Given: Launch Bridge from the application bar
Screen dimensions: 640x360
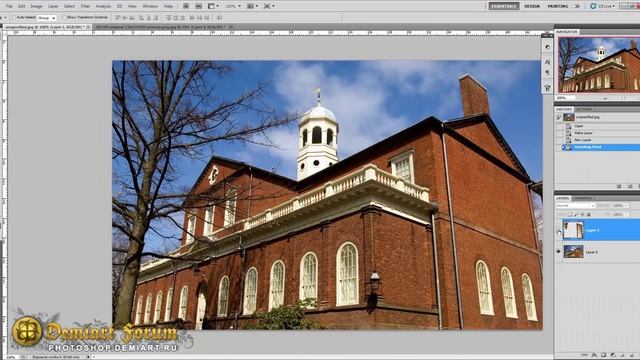Looking at the screenshot, I should [186, 6].
